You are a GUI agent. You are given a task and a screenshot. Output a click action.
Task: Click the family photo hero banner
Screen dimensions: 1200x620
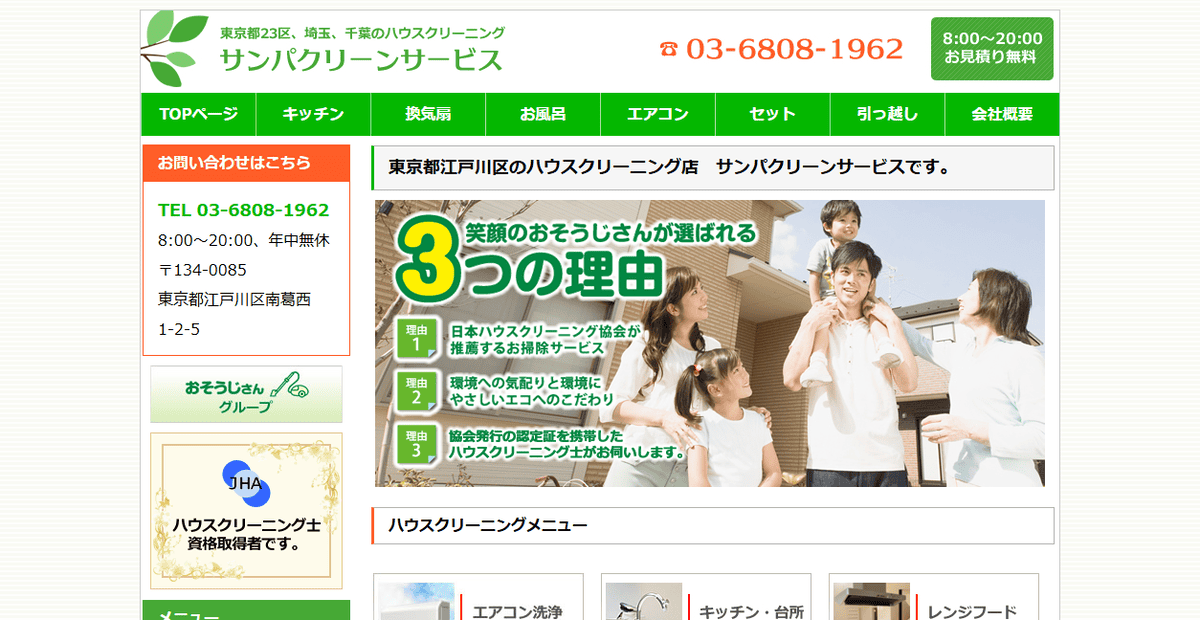click(850, 340)
